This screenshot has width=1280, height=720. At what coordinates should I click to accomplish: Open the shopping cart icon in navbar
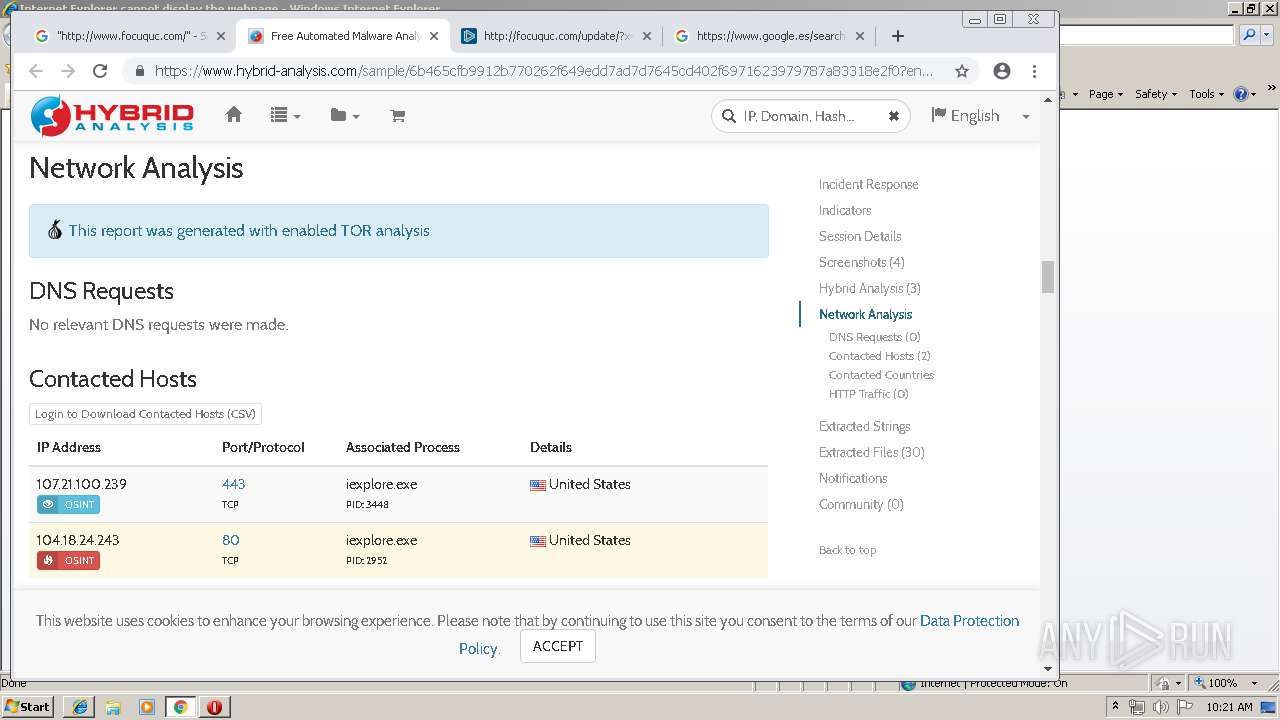coord(397,116)
